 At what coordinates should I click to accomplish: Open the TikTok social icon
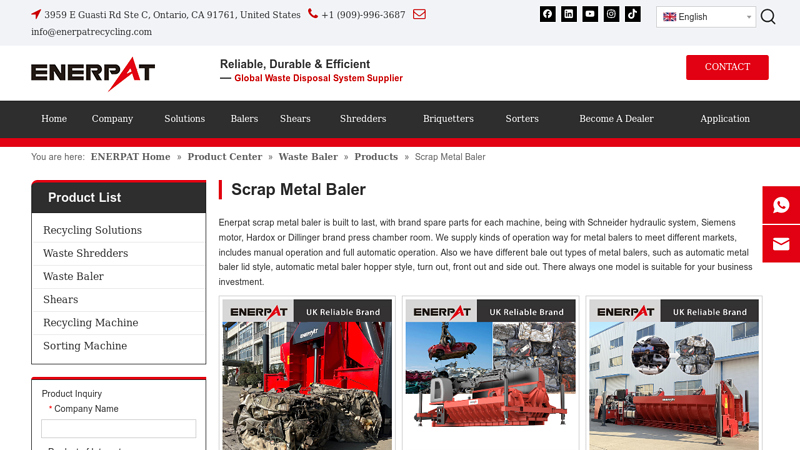coord(633,14)
